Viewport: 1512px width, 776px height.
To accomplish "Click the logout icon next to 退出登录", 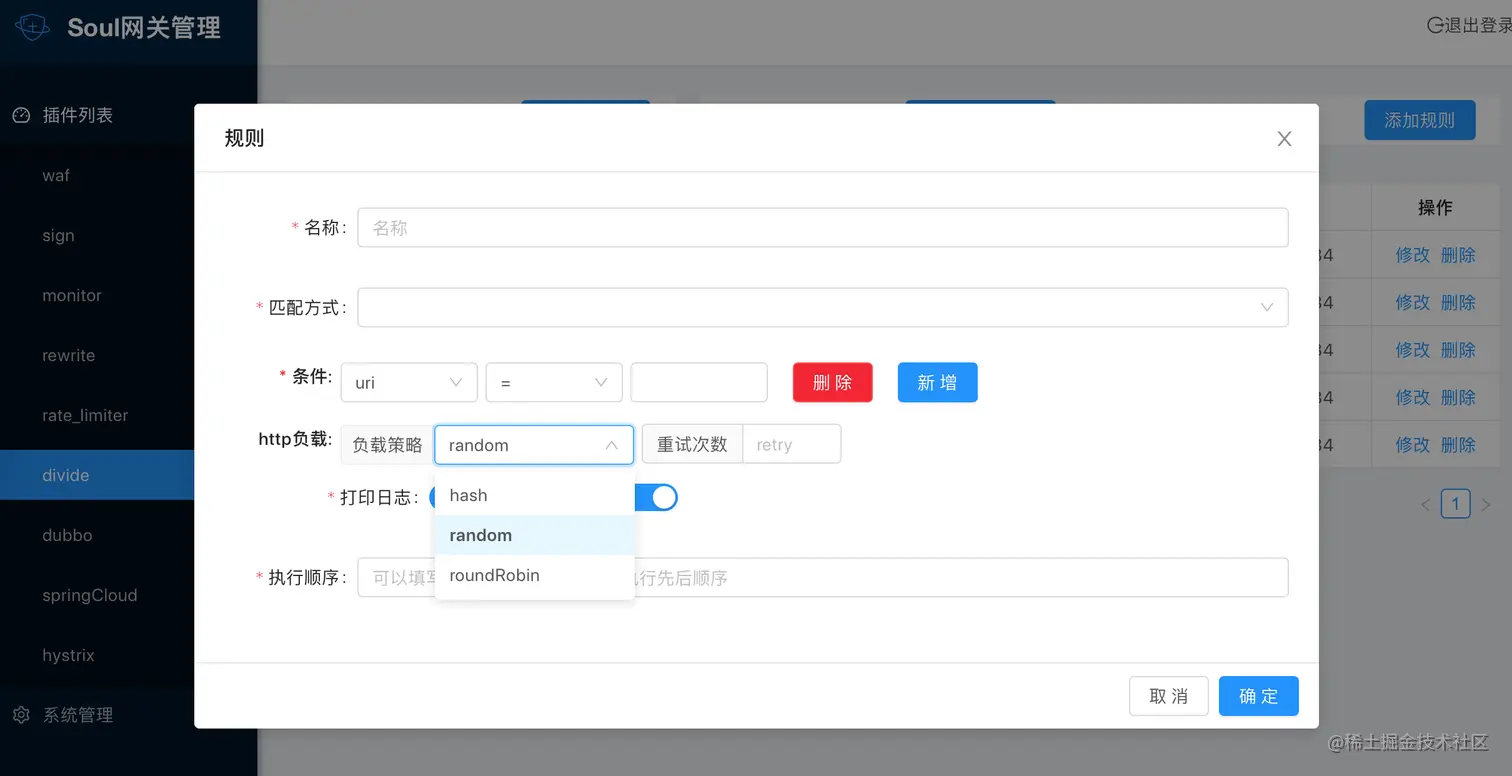I will 1435,25.
